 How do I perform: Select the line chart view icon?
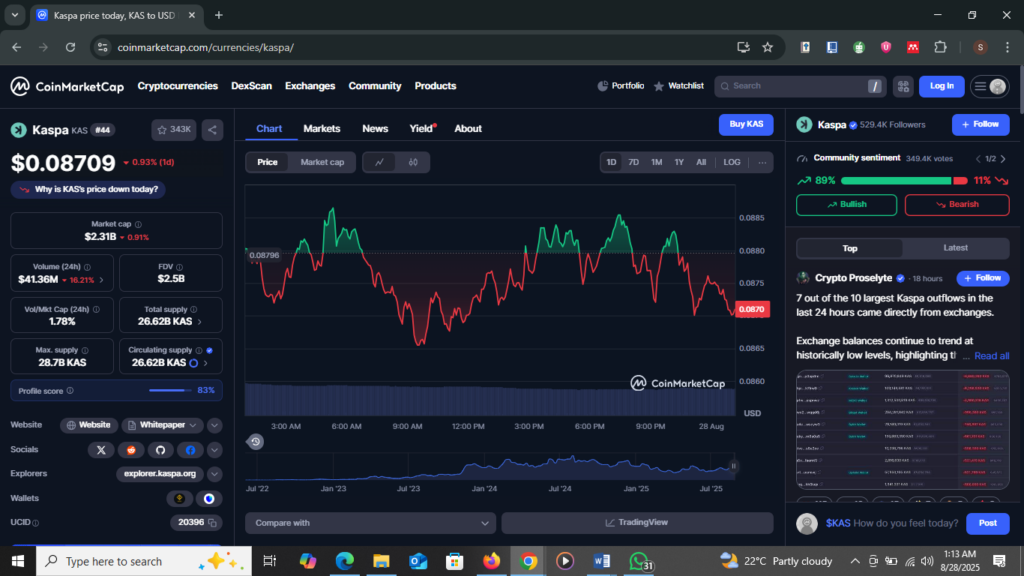(x=379, y=162)
